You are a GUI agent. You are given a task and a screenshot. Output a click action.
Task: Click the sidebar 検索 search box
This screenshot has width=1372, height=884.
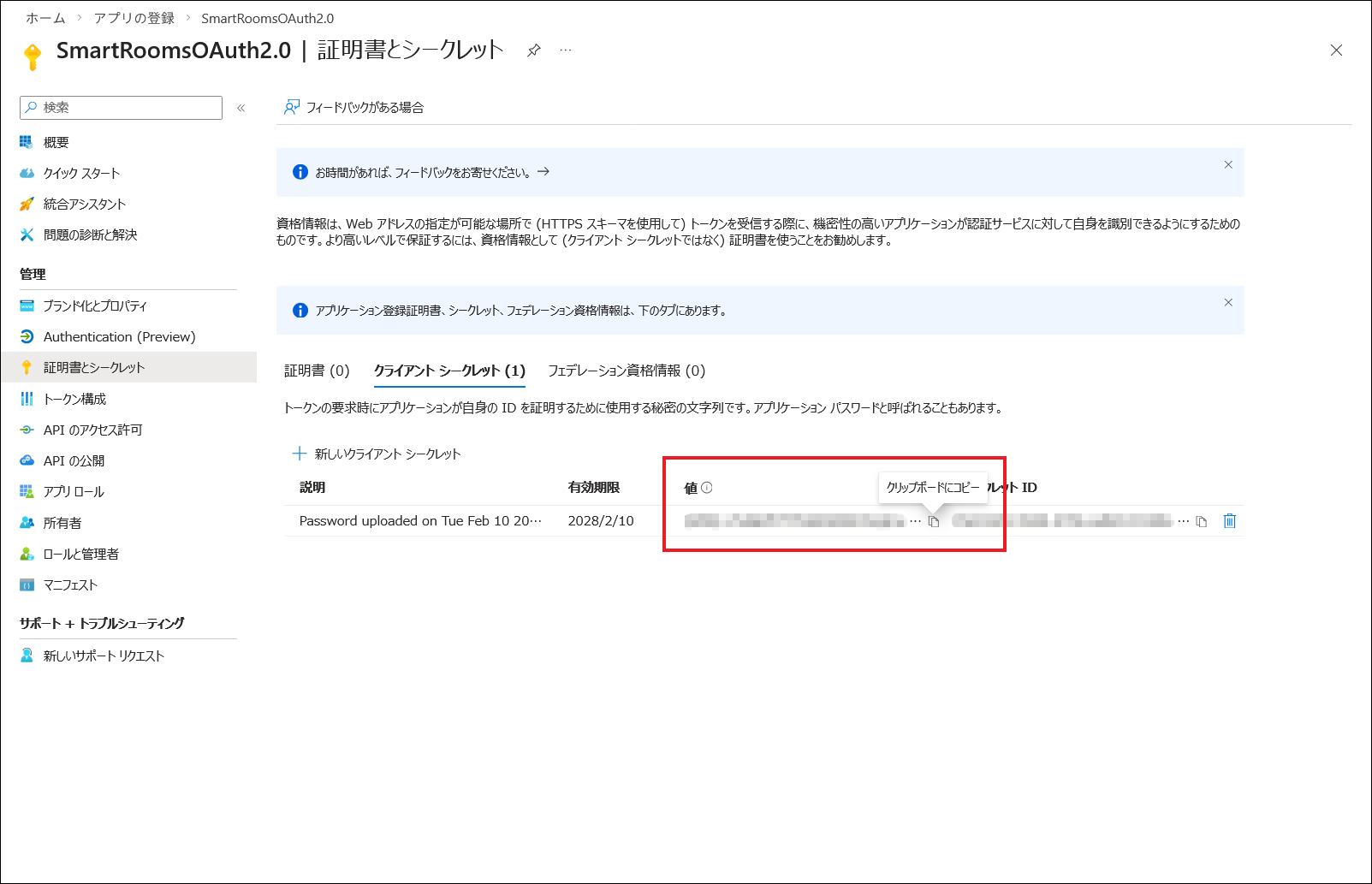[x=122, y=108]
